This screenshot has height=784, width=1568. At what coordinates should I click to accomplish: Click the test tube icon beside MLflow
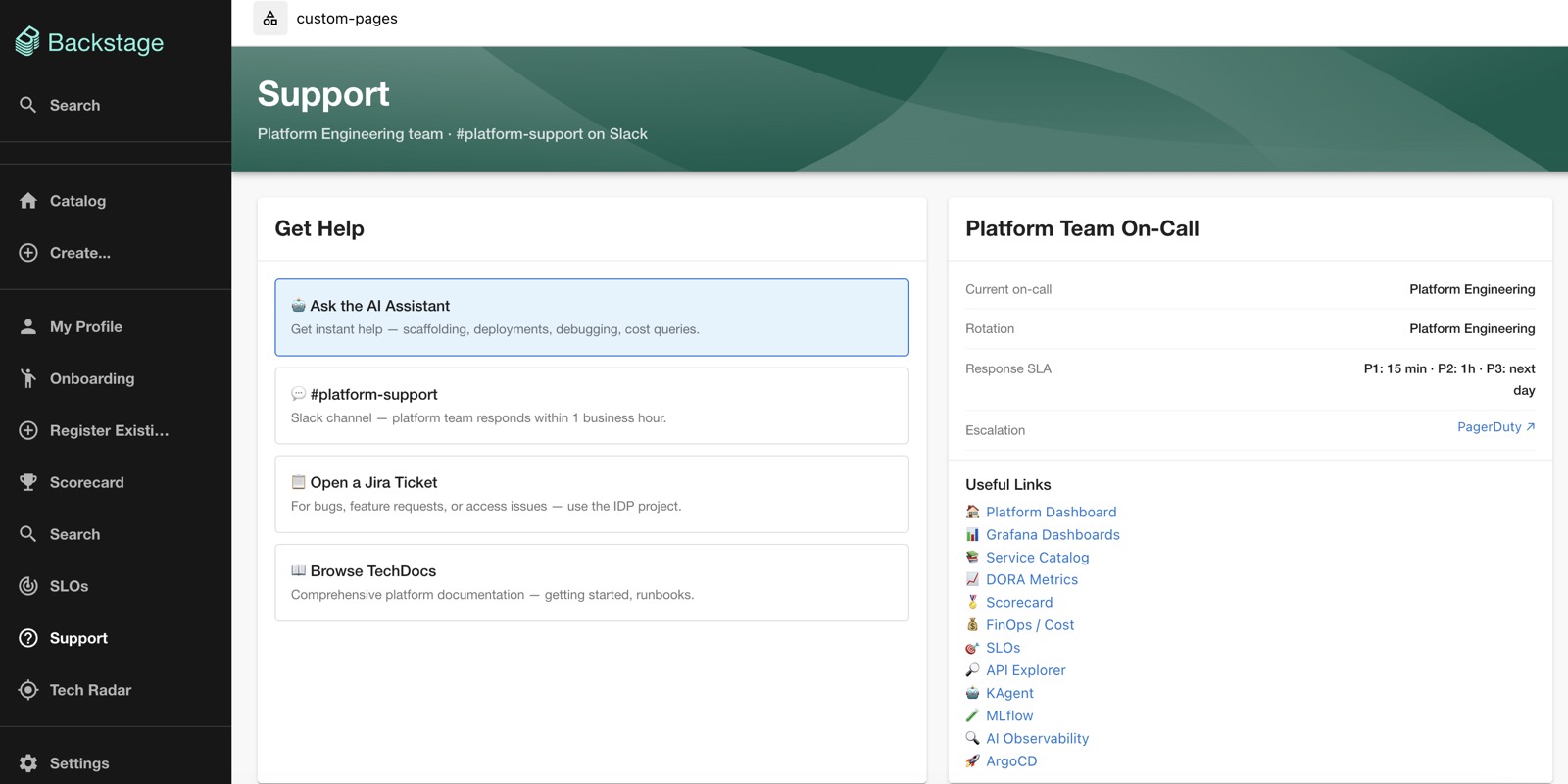(x=972, y=715)
